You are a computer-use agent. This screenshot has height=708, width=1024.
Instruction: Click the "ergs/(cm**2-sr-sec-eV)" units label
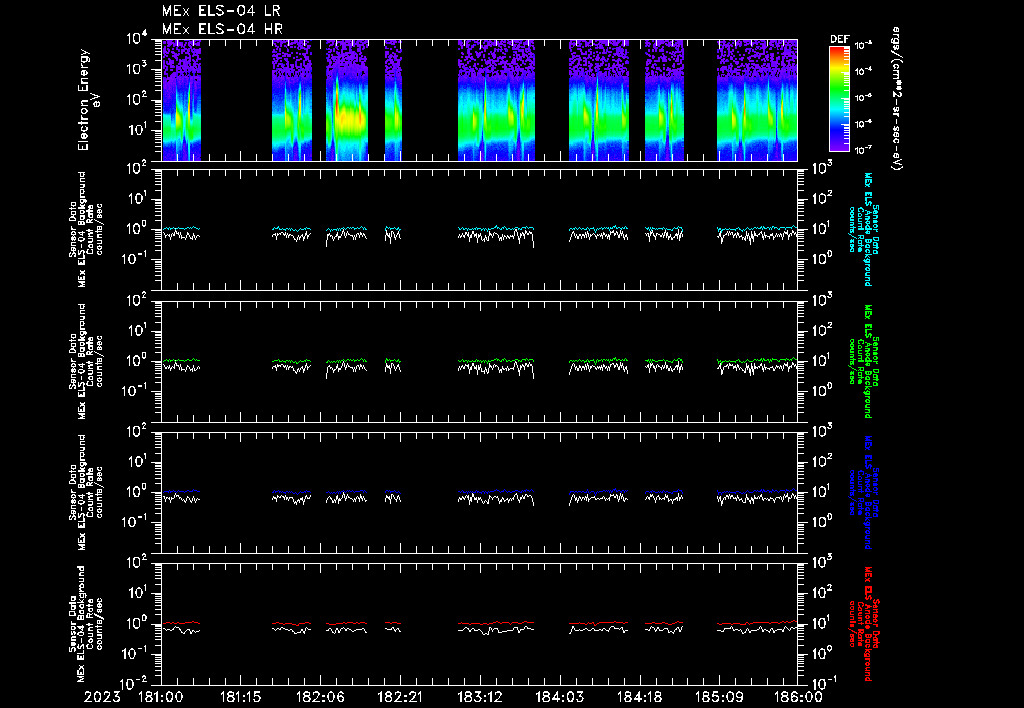click(897, 98)
